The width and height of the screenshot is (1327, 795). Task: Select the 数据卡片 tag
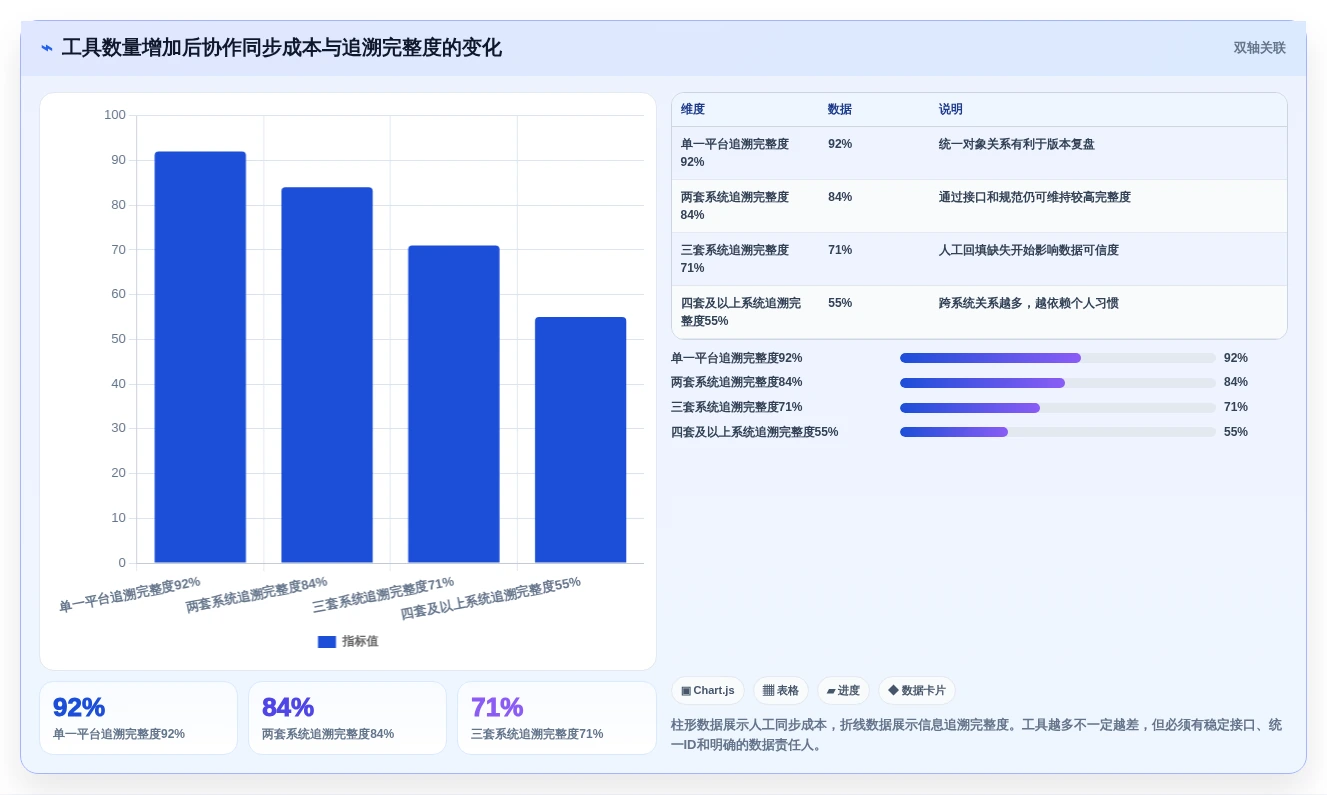[917, 691]
